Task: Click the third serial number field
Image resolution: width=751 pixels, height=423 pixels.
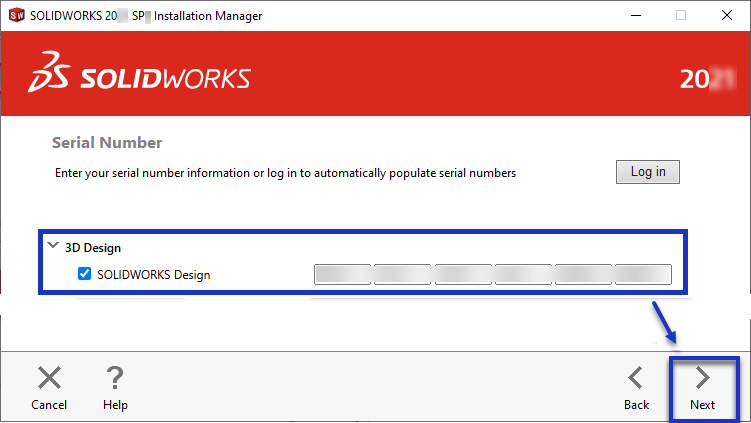Action: pos(463,274)
